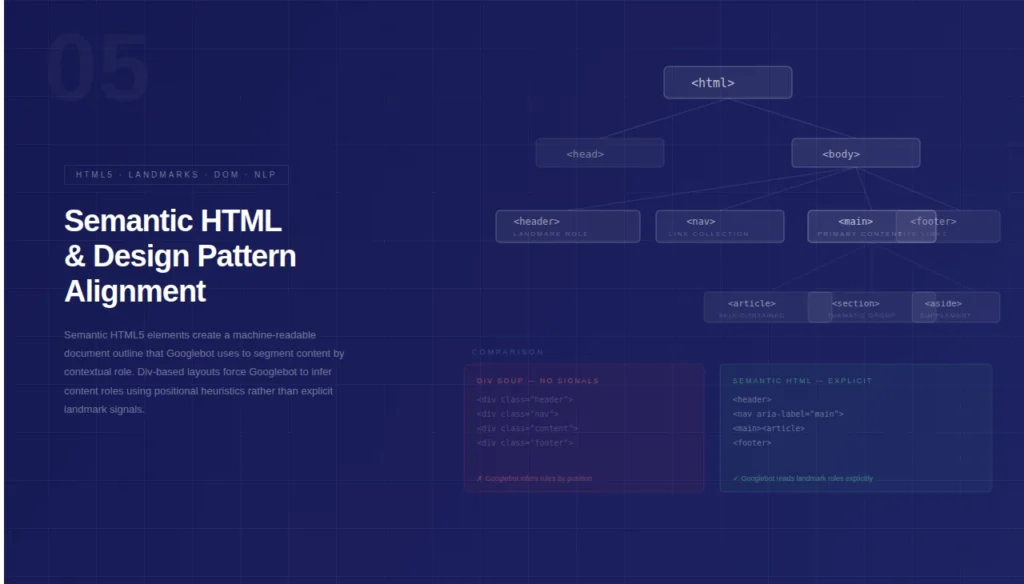This screenshot has width=1024, height=584.
Task: Select the NLP label in the tag strip
Action: click(x=266, y=174)
